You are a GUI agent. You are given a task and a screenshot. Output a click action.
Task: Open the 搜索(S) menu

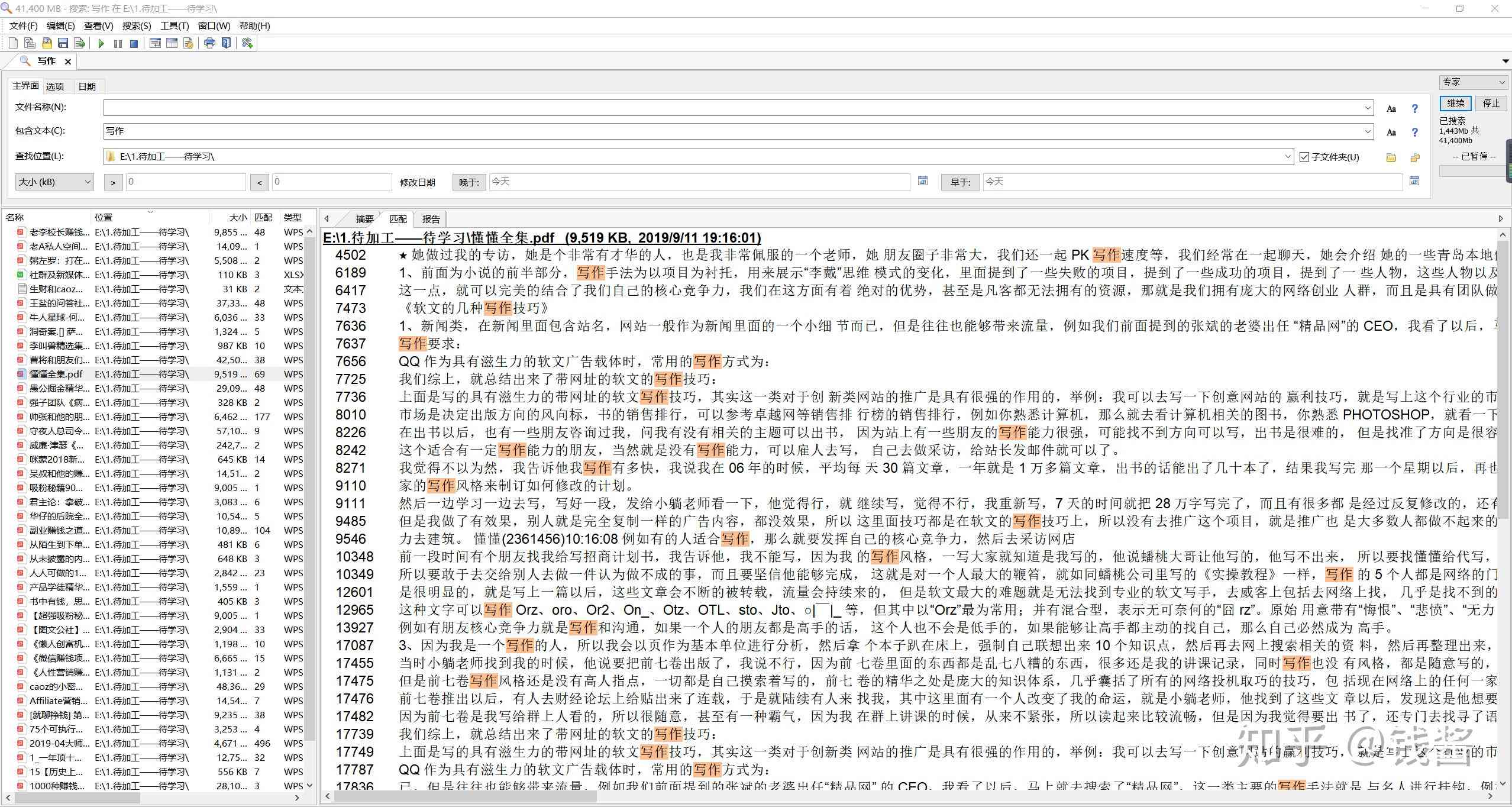coord(136,26)
